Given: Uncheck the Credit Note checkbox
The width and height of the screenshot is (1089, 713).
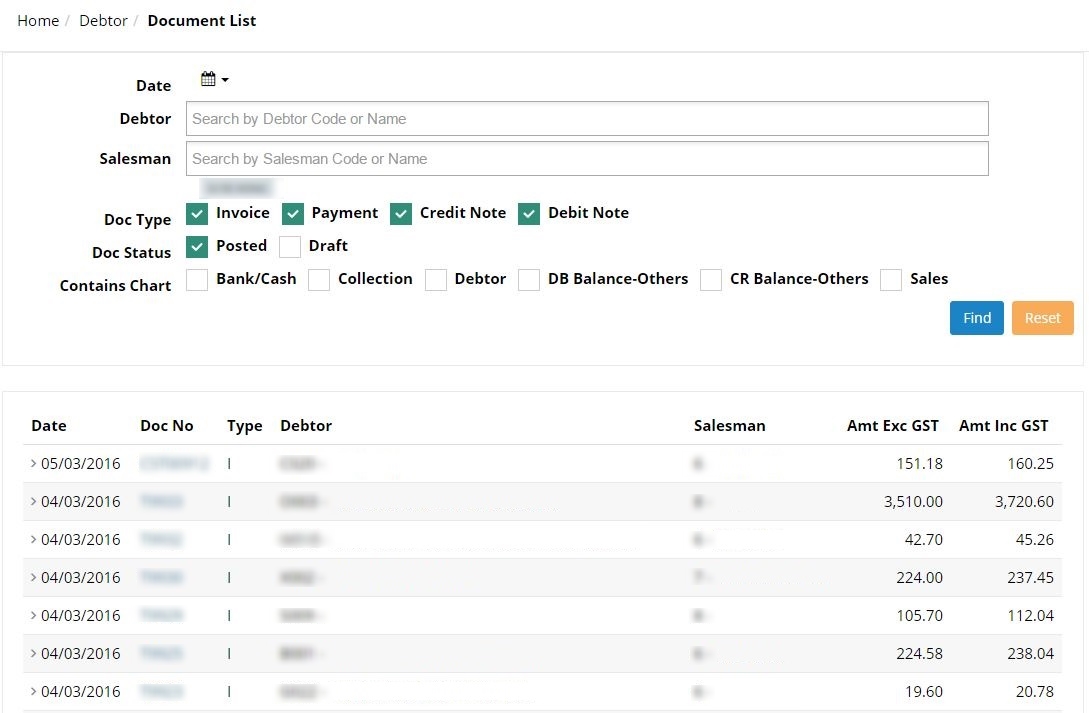Looking at the screenshot, I should coord(401,214).
